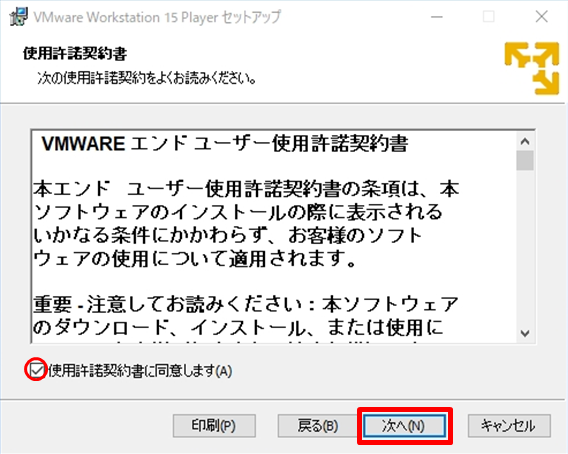Toggle the 使用許諾契約書に同意します checkbox

point(36,370)
